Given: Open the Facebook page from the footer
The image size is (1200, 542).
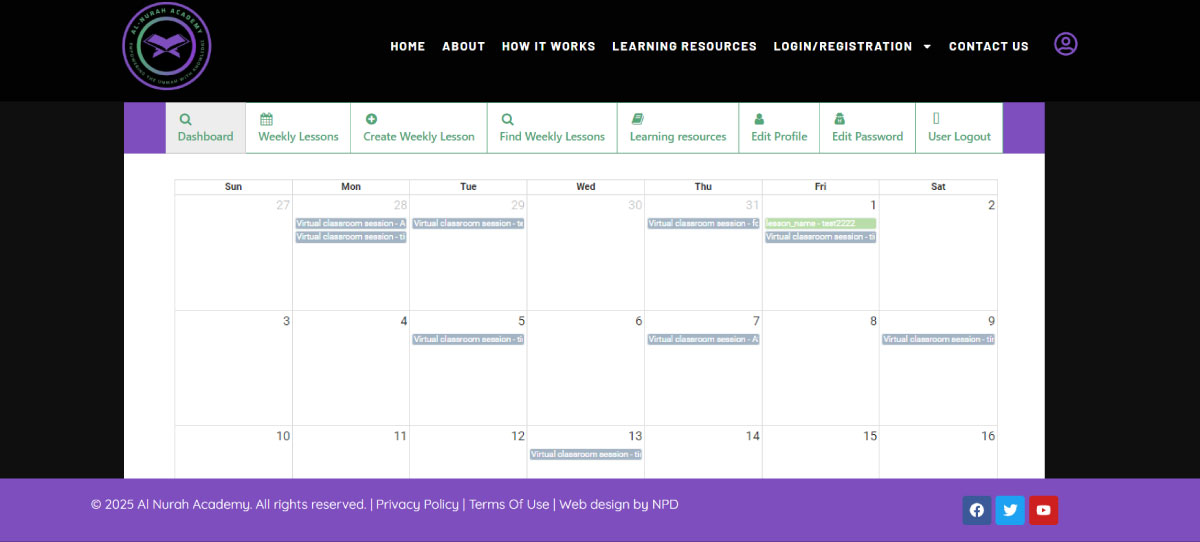Looking at the screenshot, I should pos(977,510).
